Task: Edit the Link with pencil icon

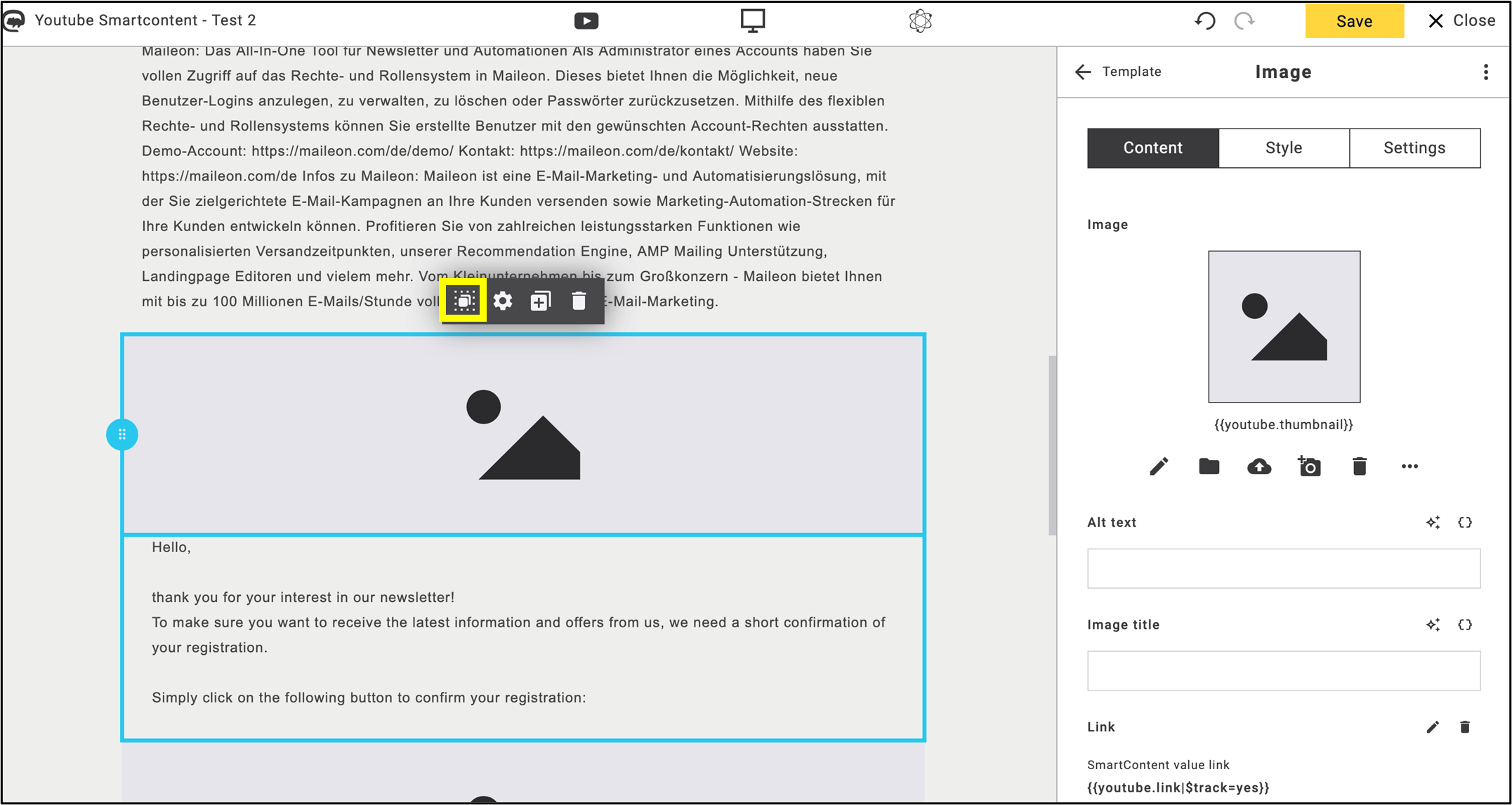Action: (1433, 727)
